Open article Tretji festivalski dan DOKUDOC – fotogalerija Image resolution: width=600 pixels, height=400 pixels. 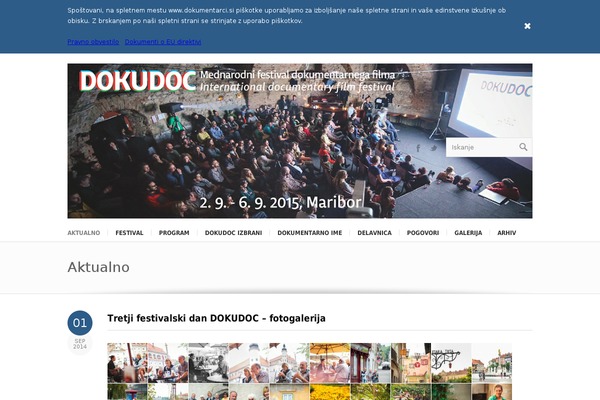point(216,318)
